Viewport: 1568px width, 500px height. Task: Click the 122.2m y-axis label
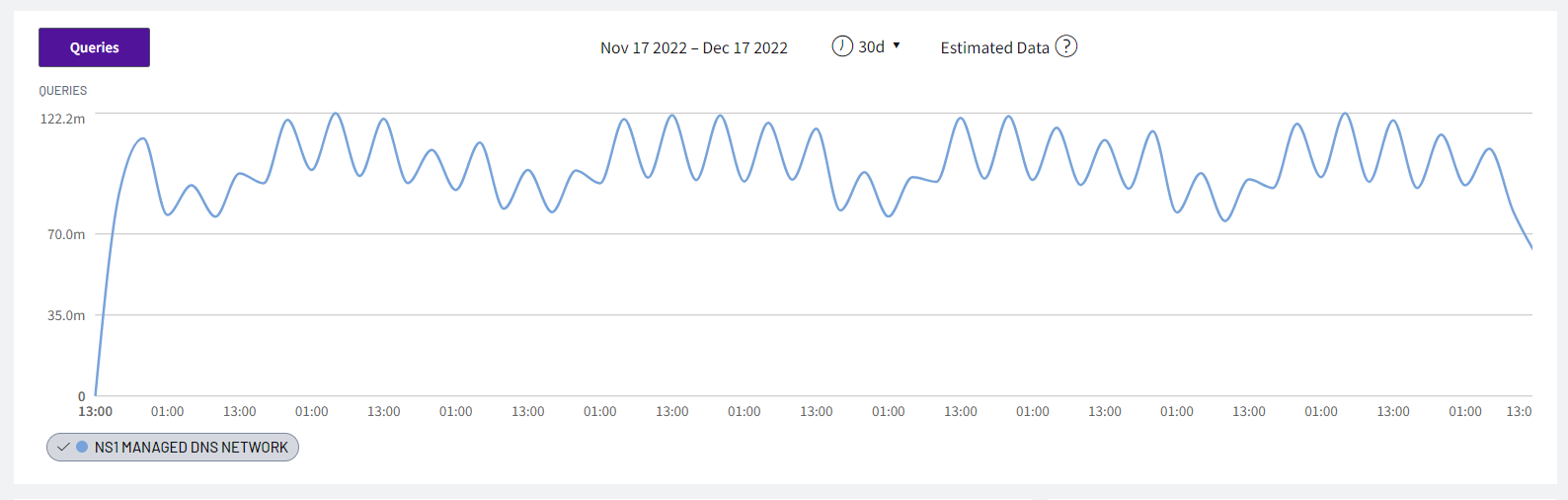pos(62,119)
